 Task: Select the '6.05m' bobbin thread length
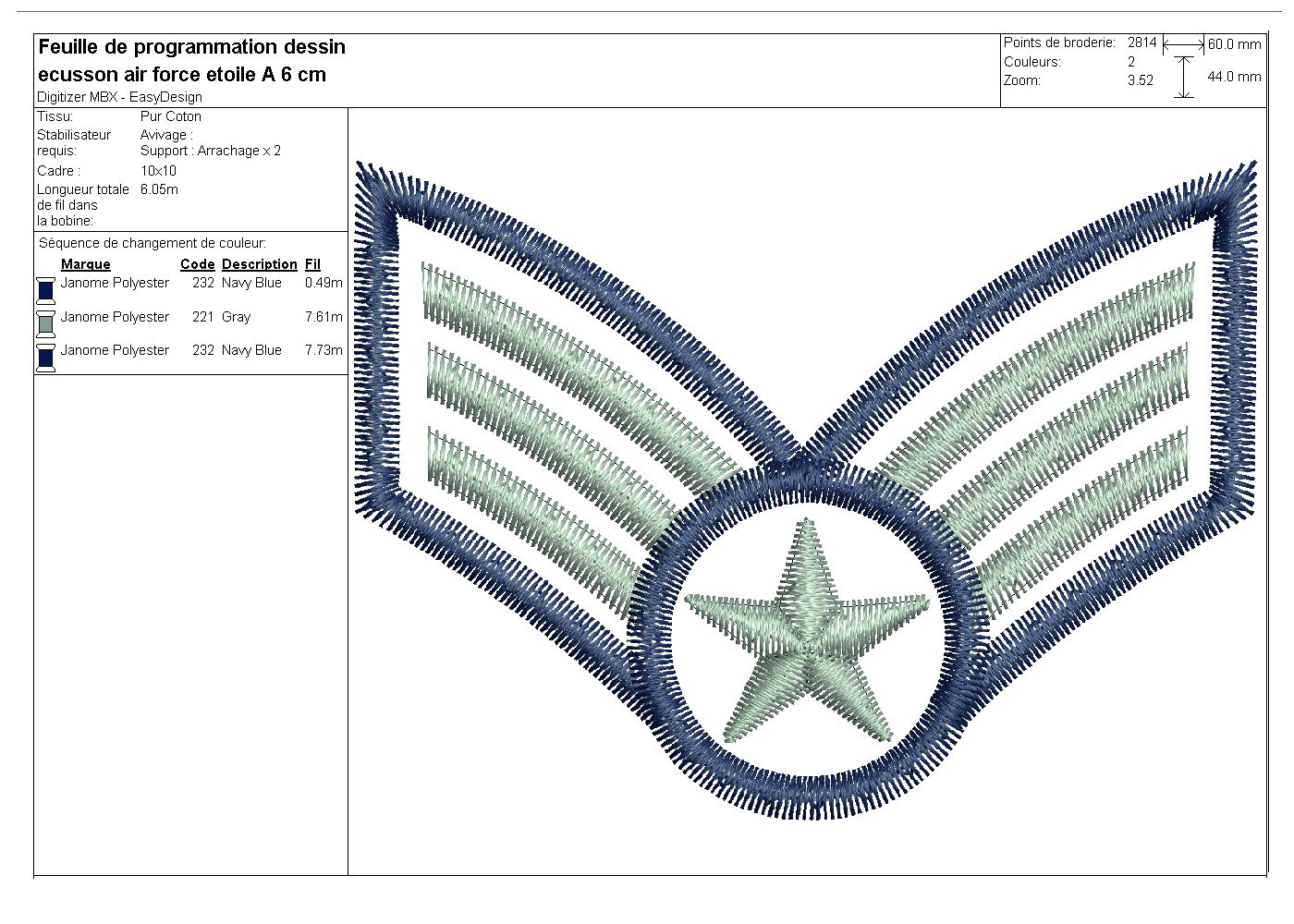[x=160, y=189]
